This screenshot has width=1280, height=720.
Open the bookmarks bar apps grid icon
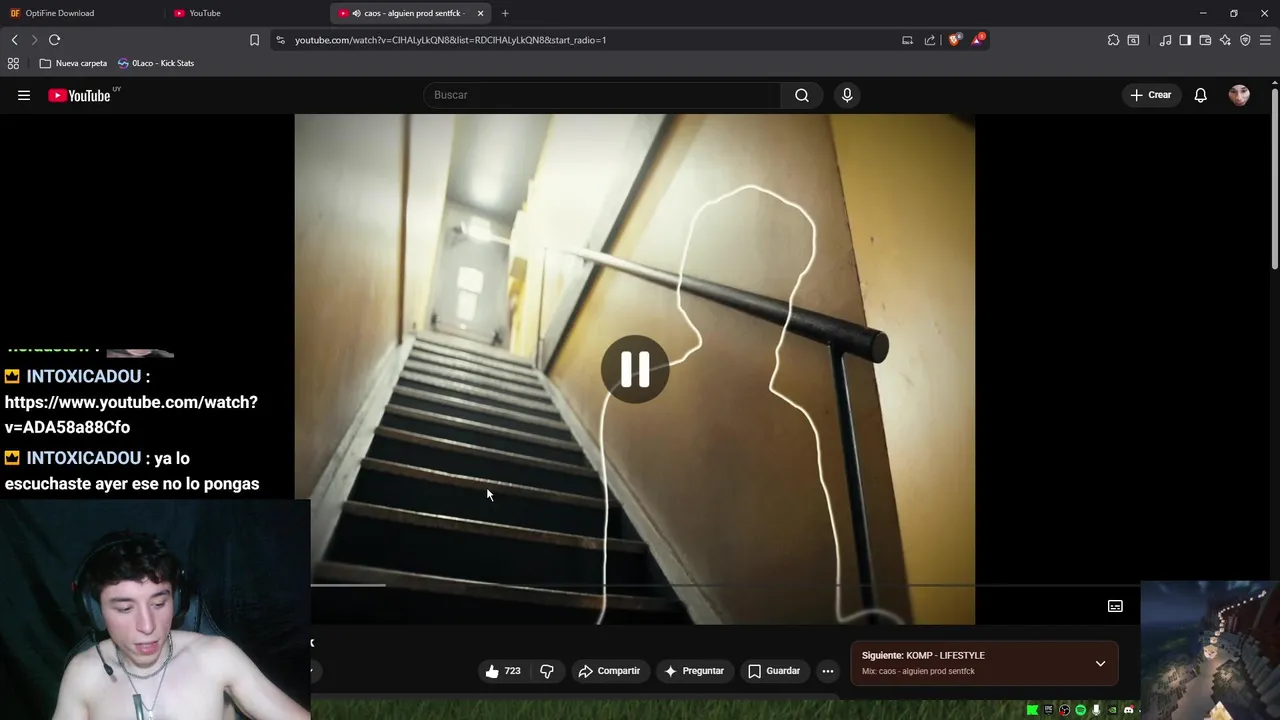[x=13, y=63]
